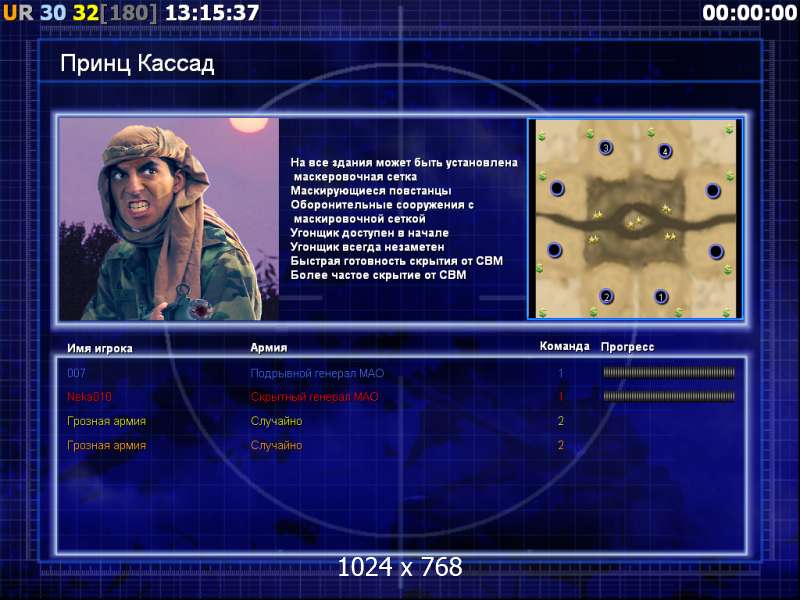
Task: Select start position 4 on the map
Action: point(664,151)
